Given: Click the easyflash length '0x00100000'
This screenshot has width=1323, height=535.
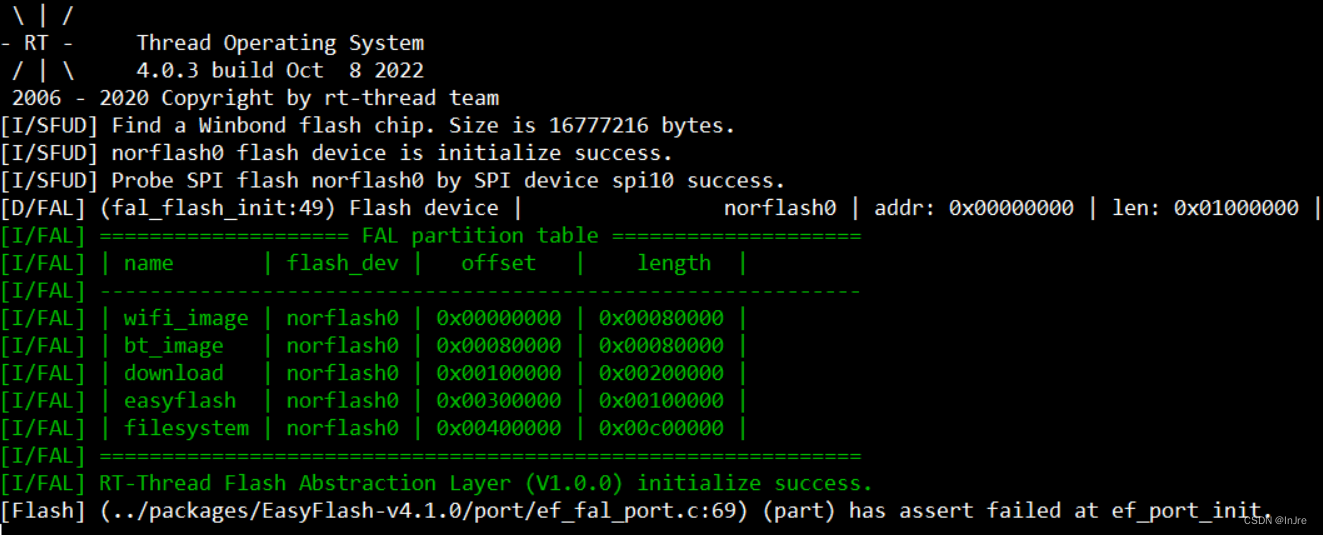Looking at the screenshot, I should [661, 401].
